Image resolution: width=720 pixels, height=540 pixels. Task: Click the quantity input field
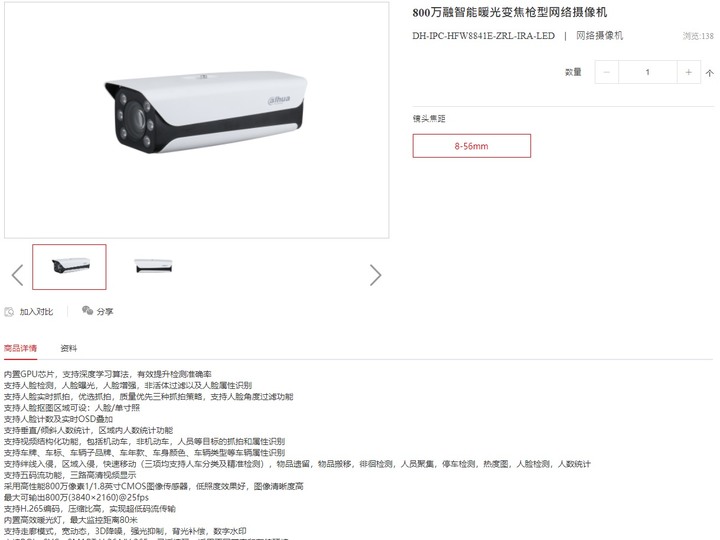click(x=647, y=72)
